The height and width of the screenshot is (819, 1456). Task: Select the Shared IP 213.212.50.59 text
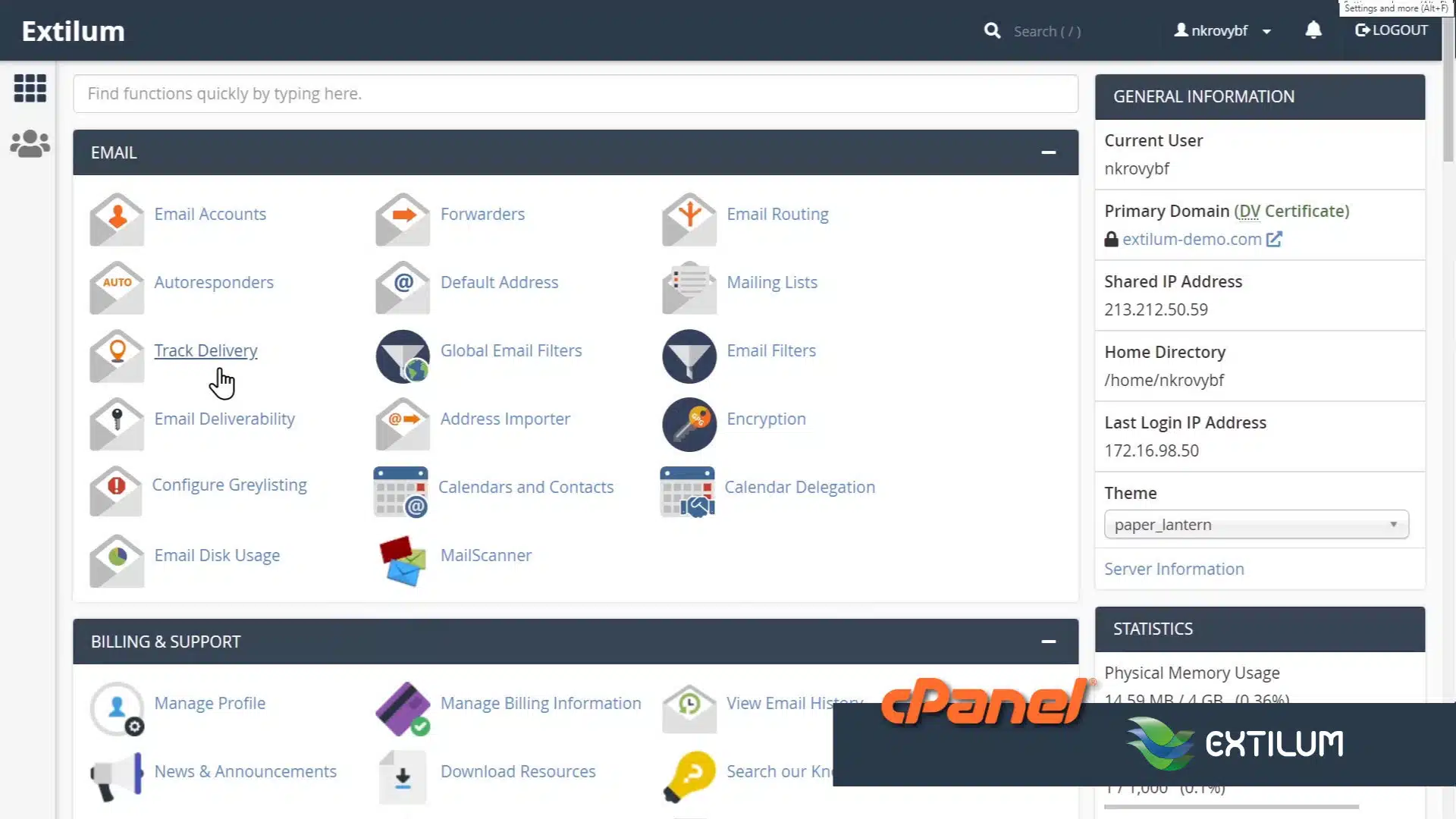coord(1156,309)
